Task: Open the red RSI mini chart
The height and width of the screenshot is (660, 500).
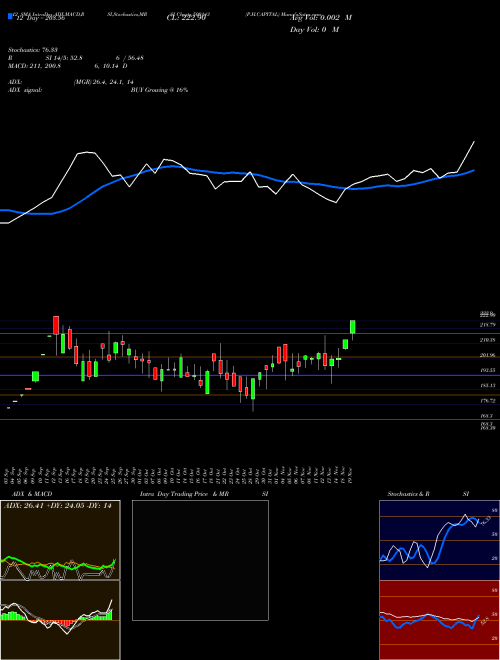Action: click(x=439, y=620)
